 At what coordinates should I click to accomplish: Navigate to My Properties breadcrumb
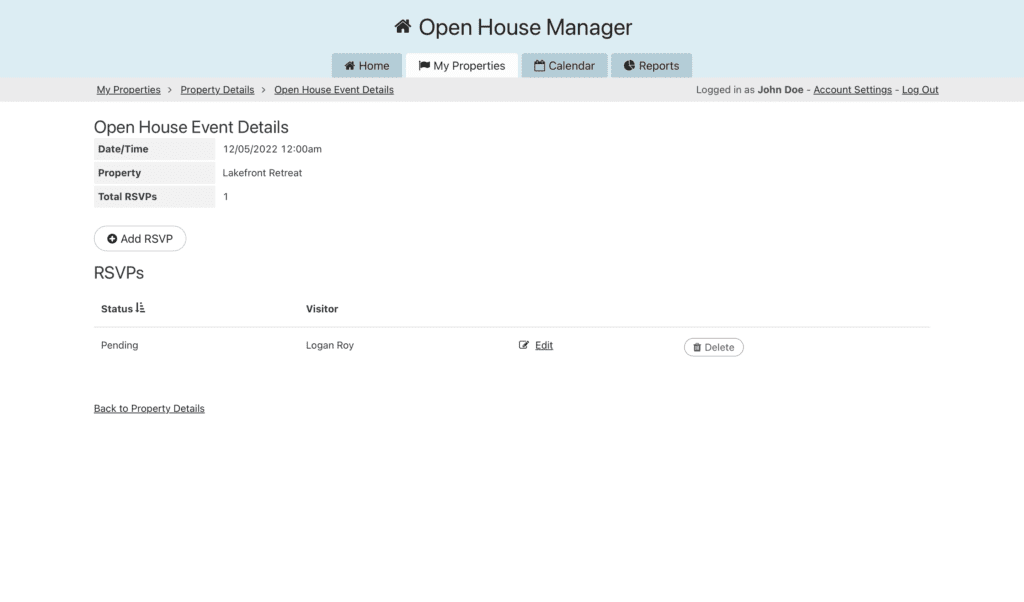pos(128,90)
